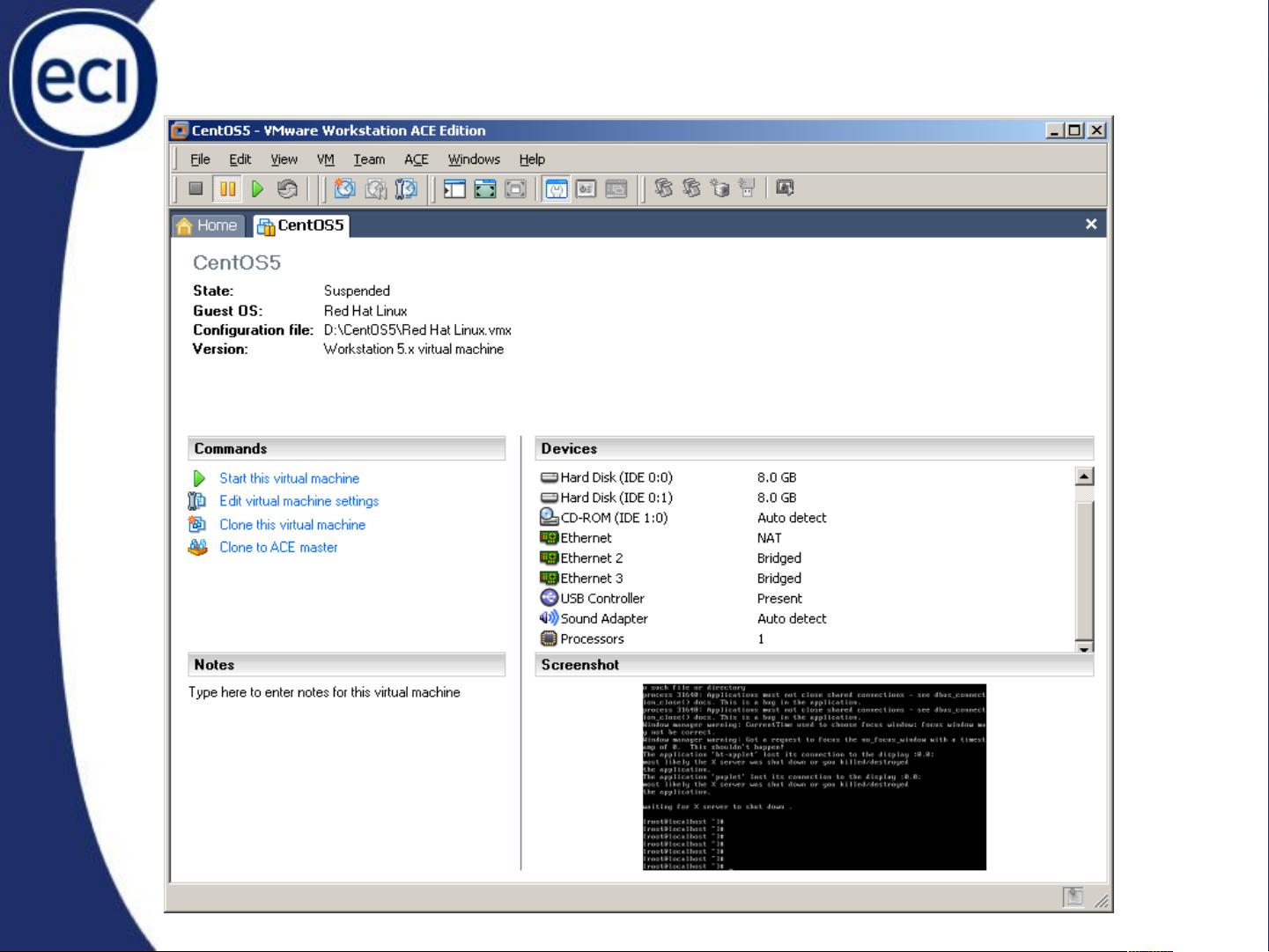Viewport: 1269px width, 952px height.
Task: Select CD-ROM (IDE 1:0) device
Action: pyautogui.click(x=806, y=518)
